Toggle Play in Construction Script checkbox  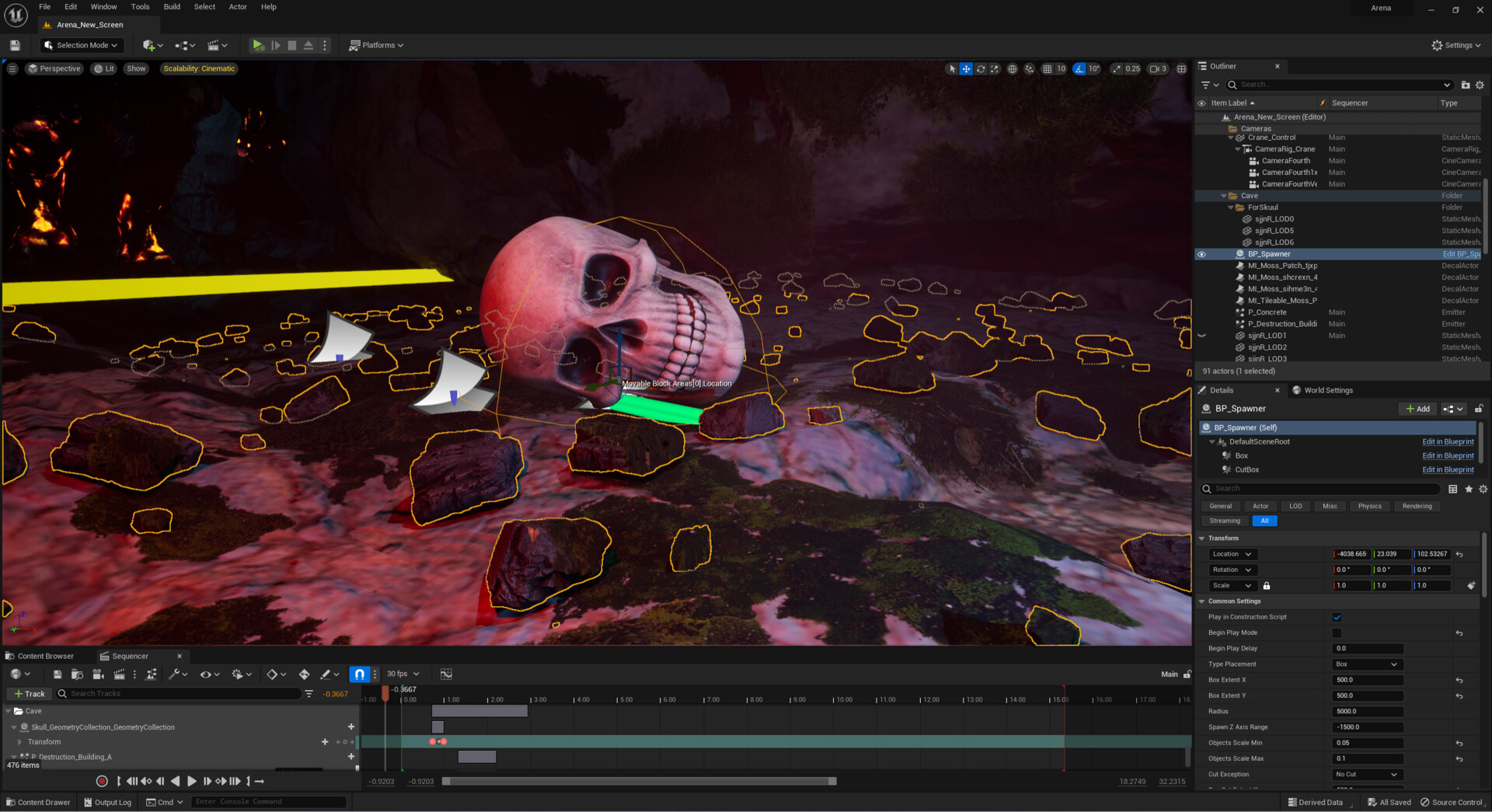point(1337,618)
